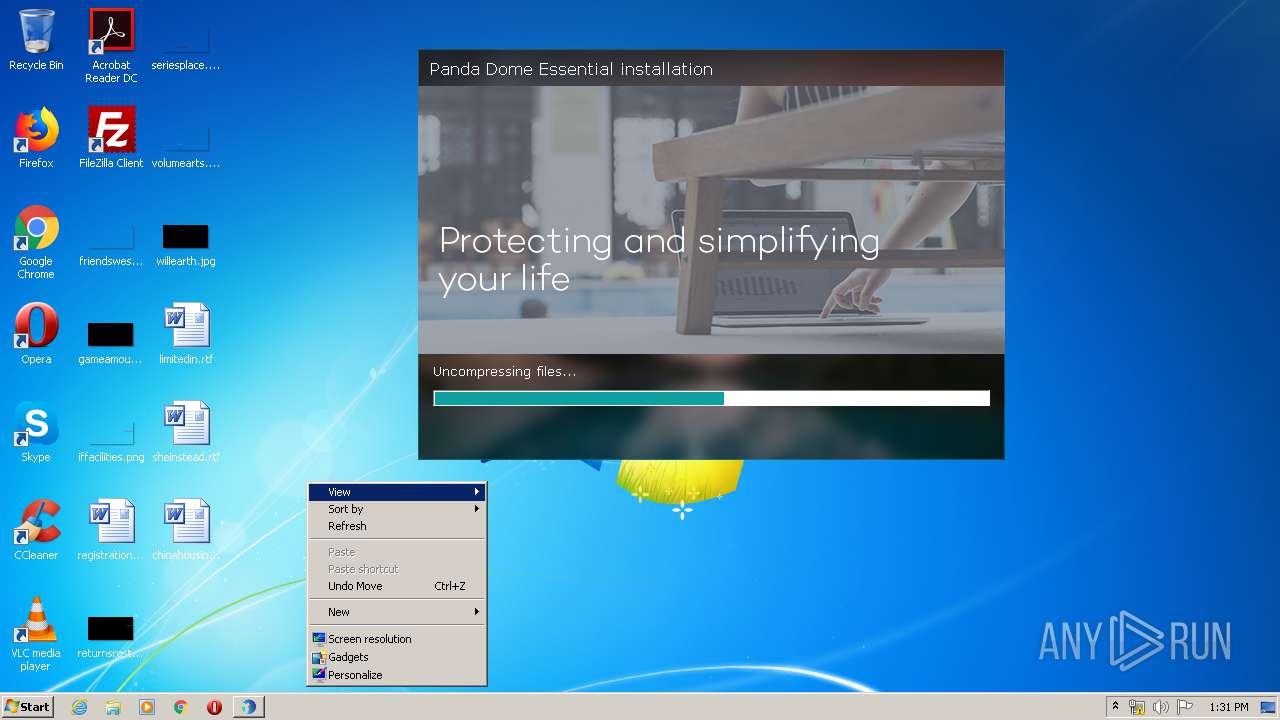Image resolution: width=1280 pixels, height=720 pixels.
Task: Open the Sort by submenu
Action: 397,509
